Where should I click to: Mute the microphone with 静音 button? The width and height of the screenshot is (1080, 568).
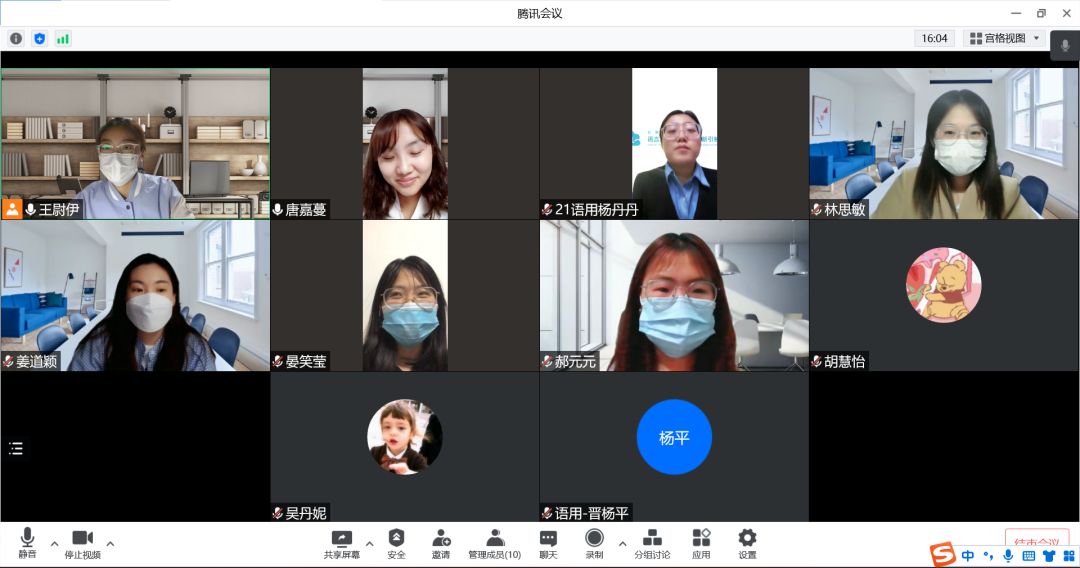coord(27,542)
